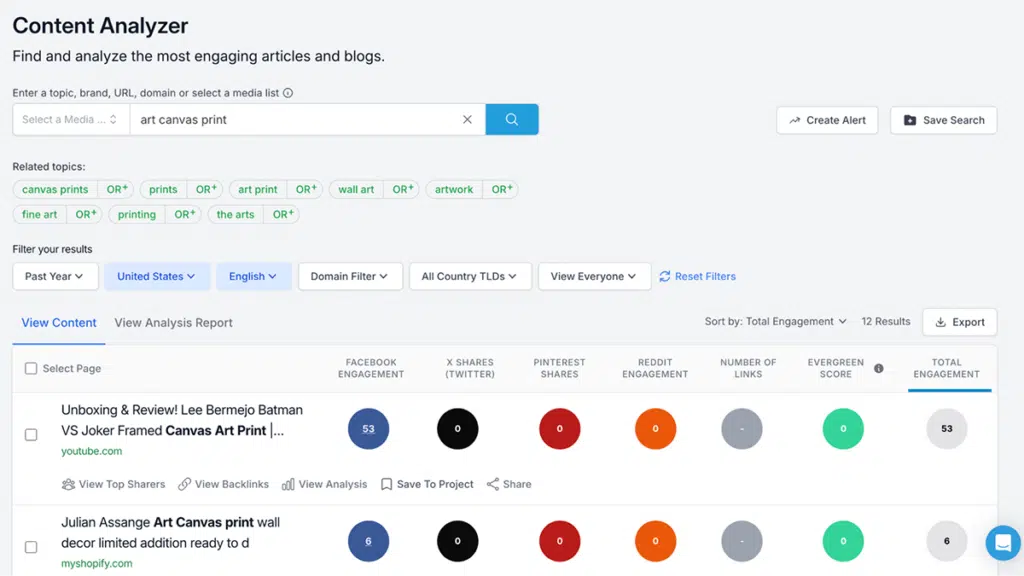1024x576 pixels.
Task: Open the youtube.com source link
Action: point(91,450)
